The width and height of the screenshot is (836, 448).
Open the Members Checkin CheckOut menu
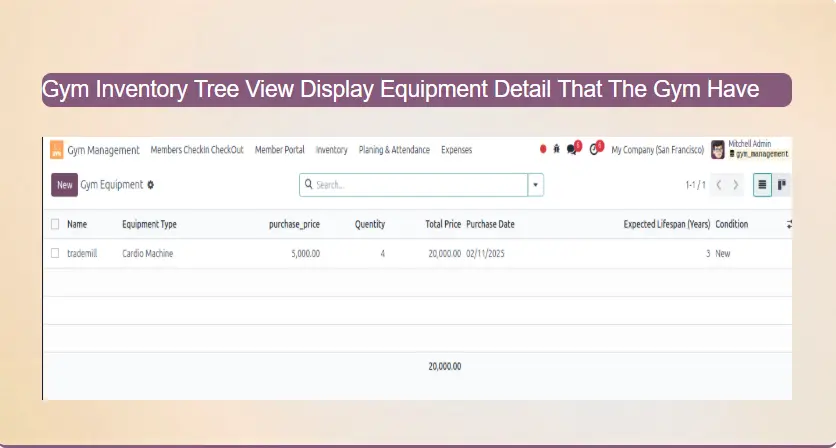click(197, 150)
